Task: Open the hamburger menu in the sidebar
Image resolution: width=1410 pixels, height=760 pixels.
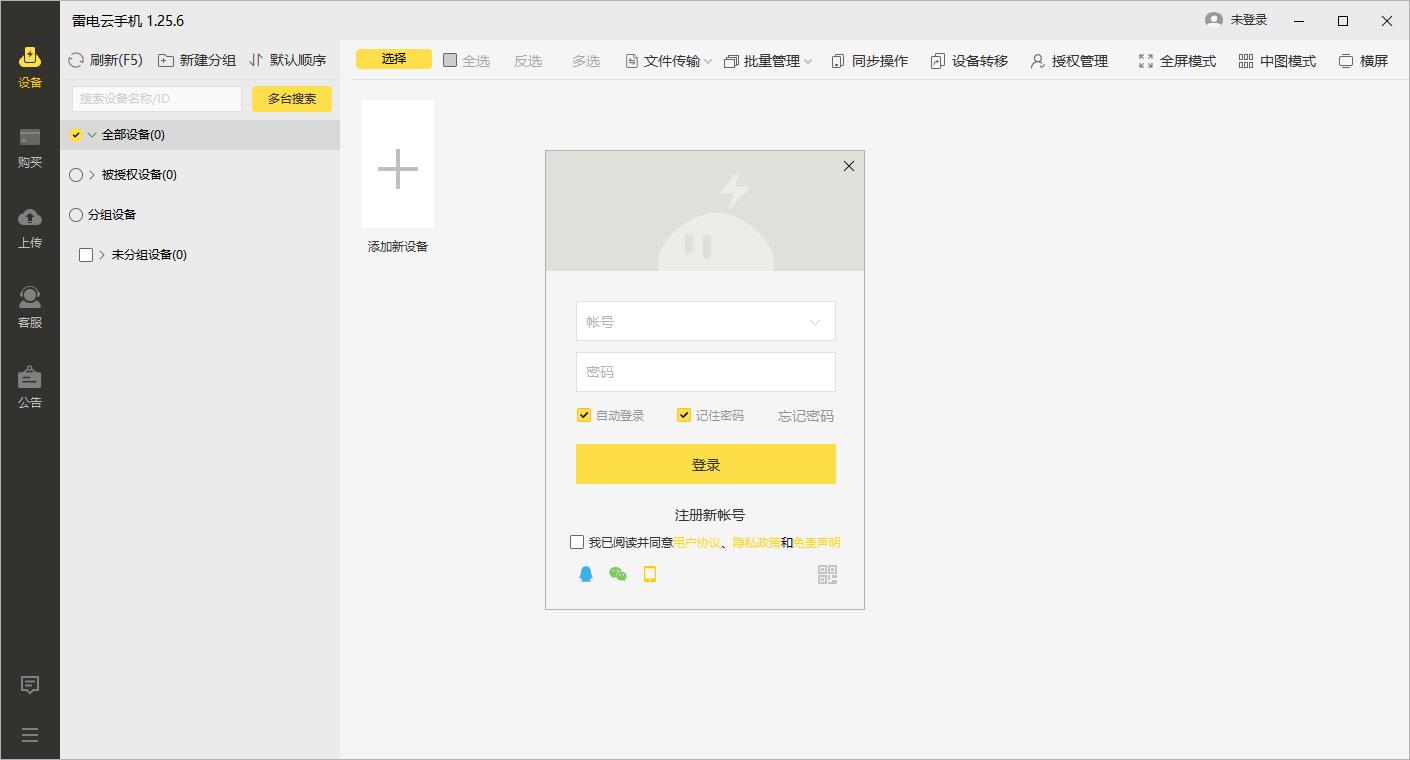Action: 30,735
